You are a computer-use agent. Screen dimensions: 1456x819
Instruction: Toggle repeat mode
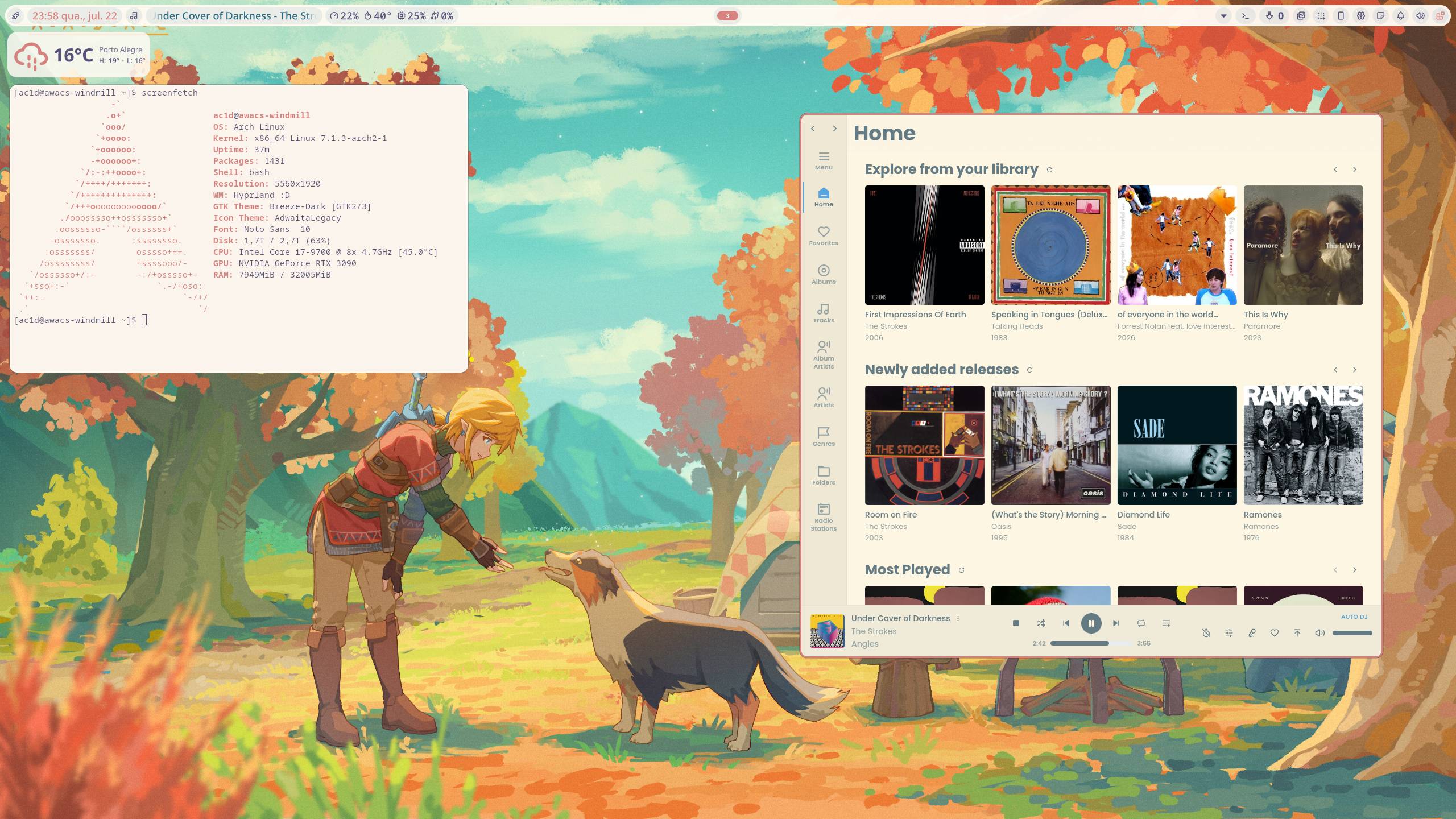1141,623
